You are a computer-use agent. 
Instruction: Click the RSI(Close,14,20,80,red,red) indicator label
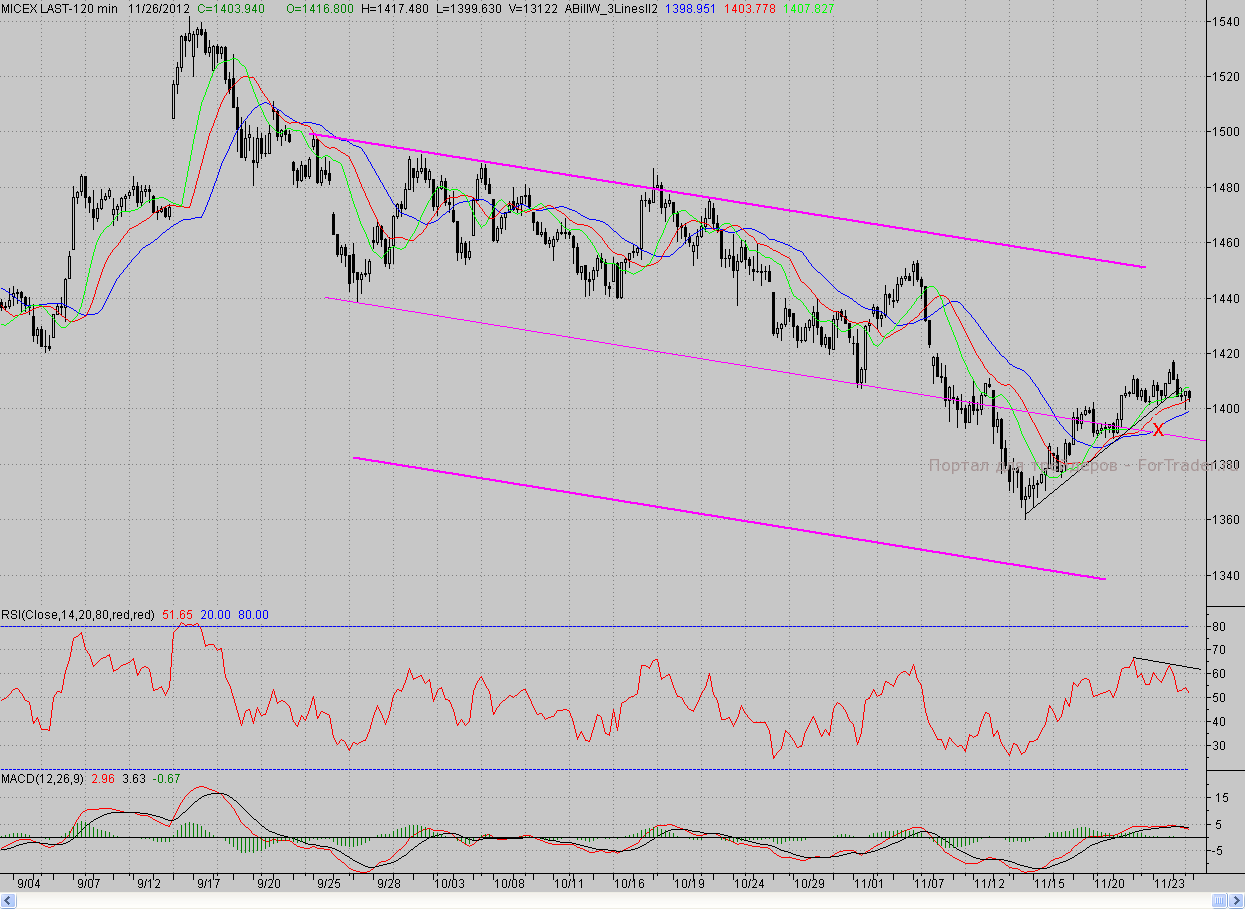coord(77,614)
